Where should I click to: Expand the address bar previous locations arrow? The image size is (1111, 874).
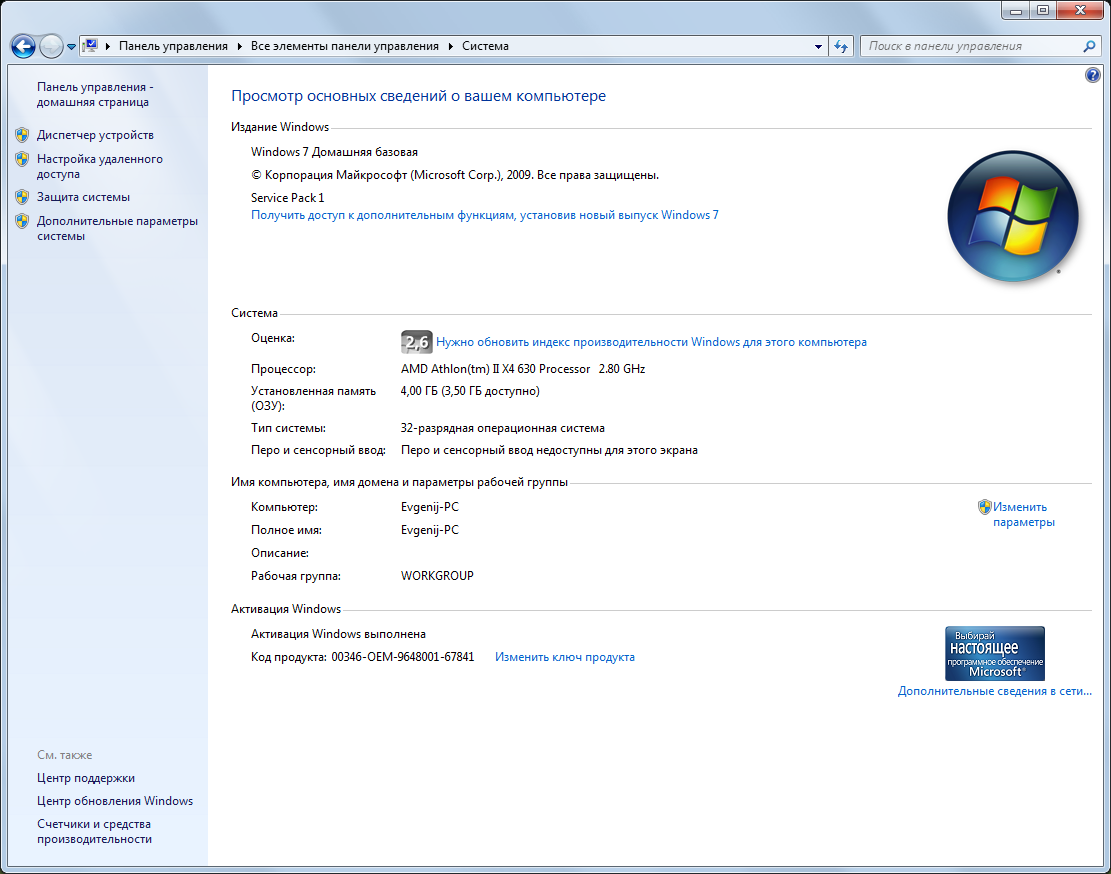click(x=818, y=46)
